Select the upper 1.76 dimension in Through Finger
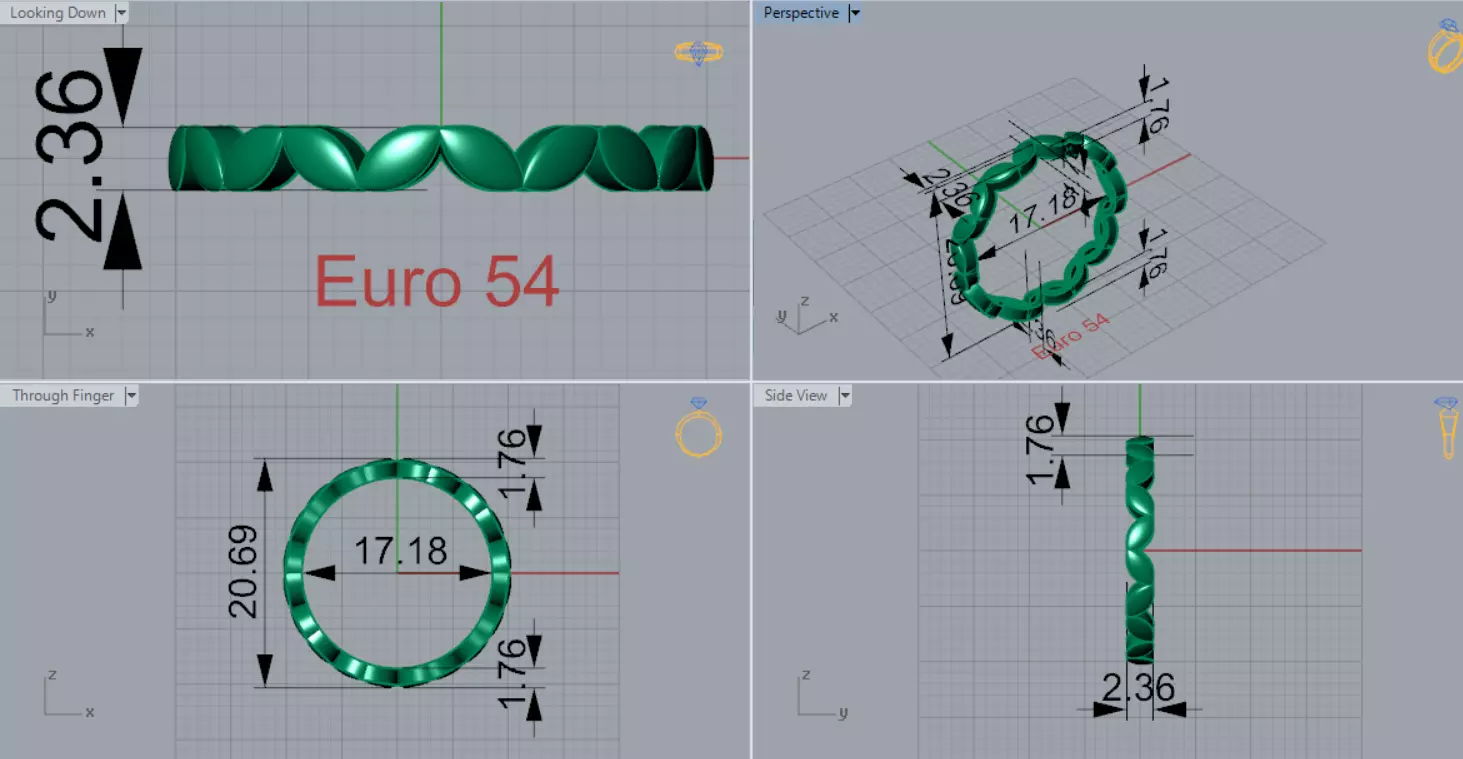Screen dimensions: 1463x759 coord(511,464)
